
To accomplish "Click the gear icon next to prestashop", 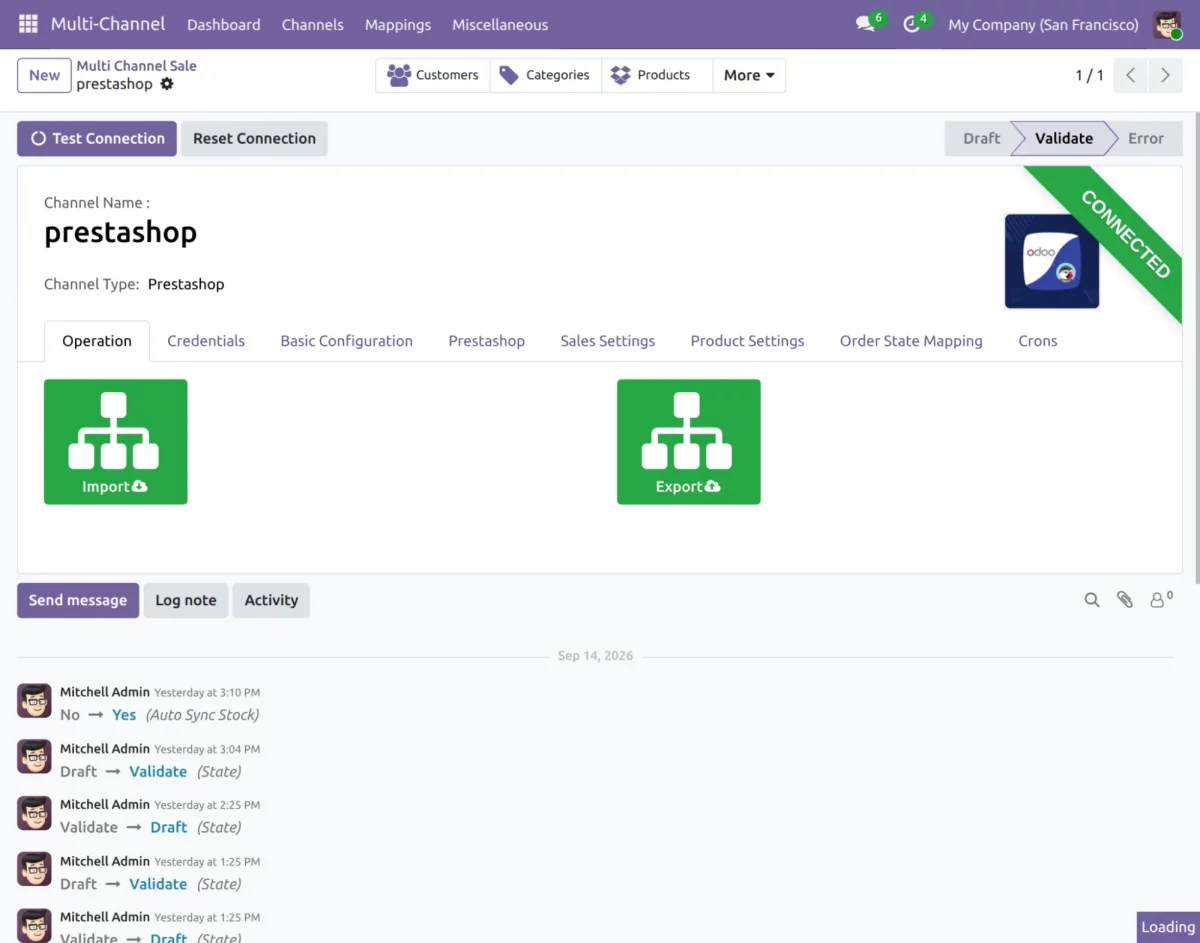I will click(167, 84).
